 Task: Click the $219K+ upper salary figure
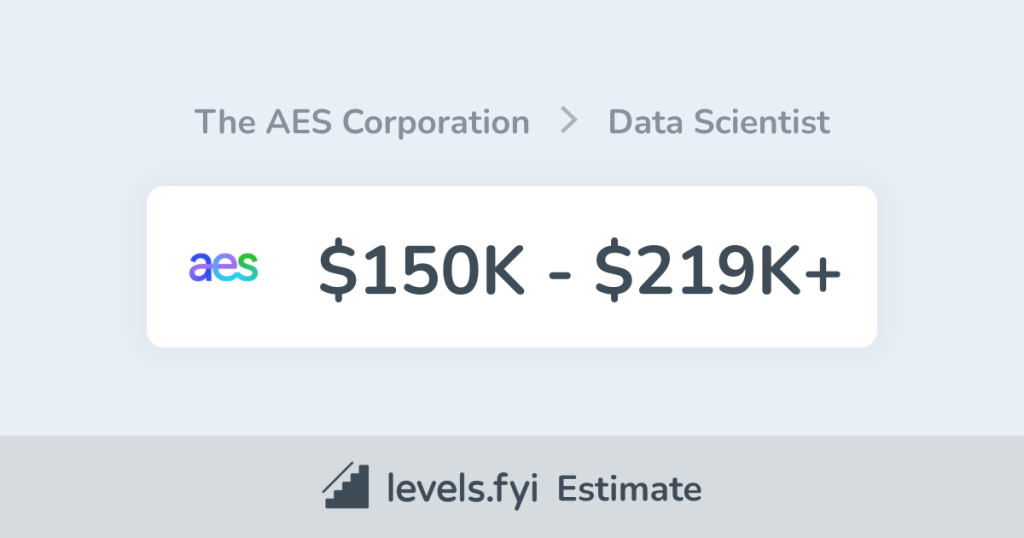718,270
